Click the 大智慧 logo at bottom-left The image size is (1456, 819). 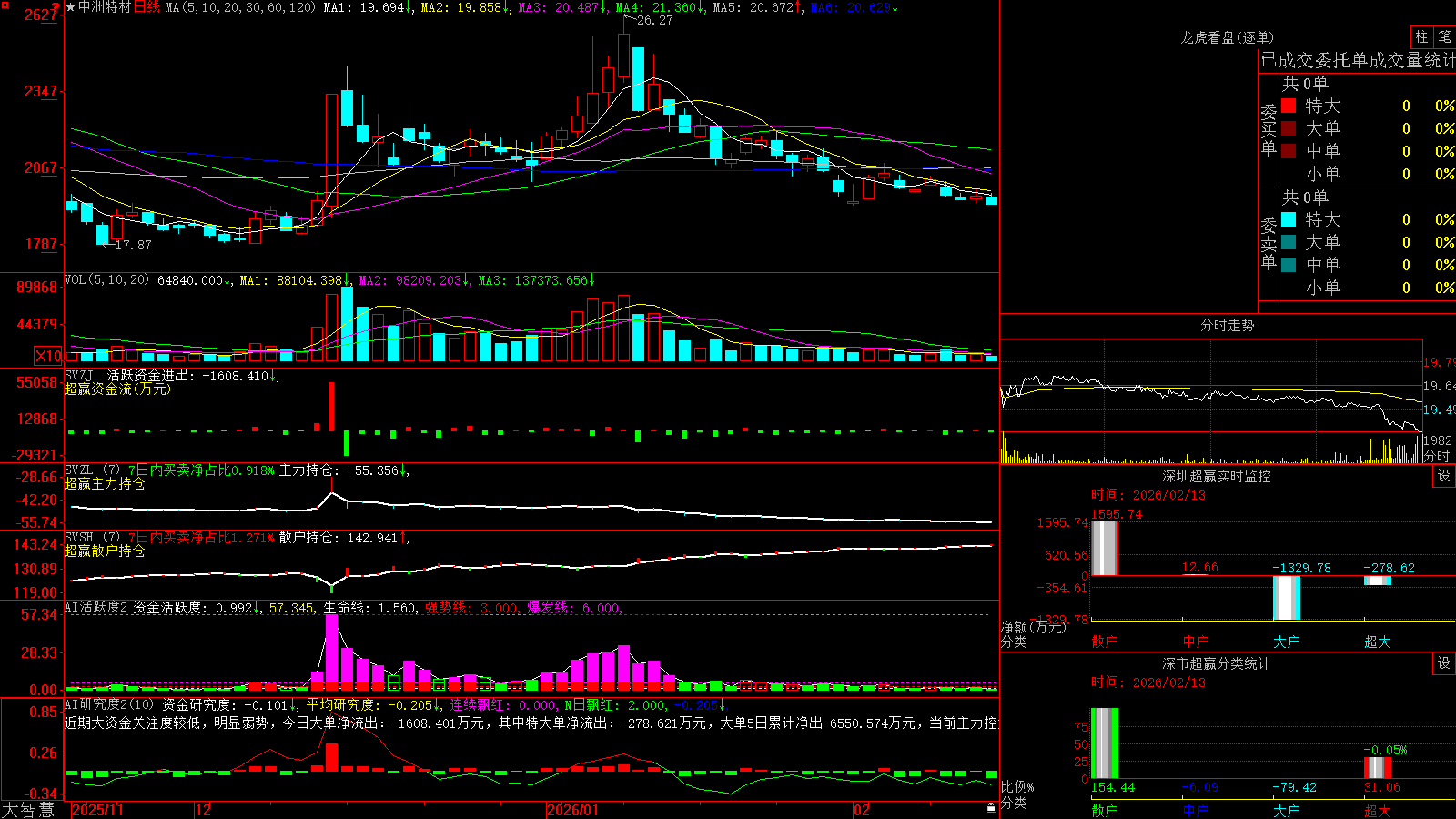pos(27,809)
